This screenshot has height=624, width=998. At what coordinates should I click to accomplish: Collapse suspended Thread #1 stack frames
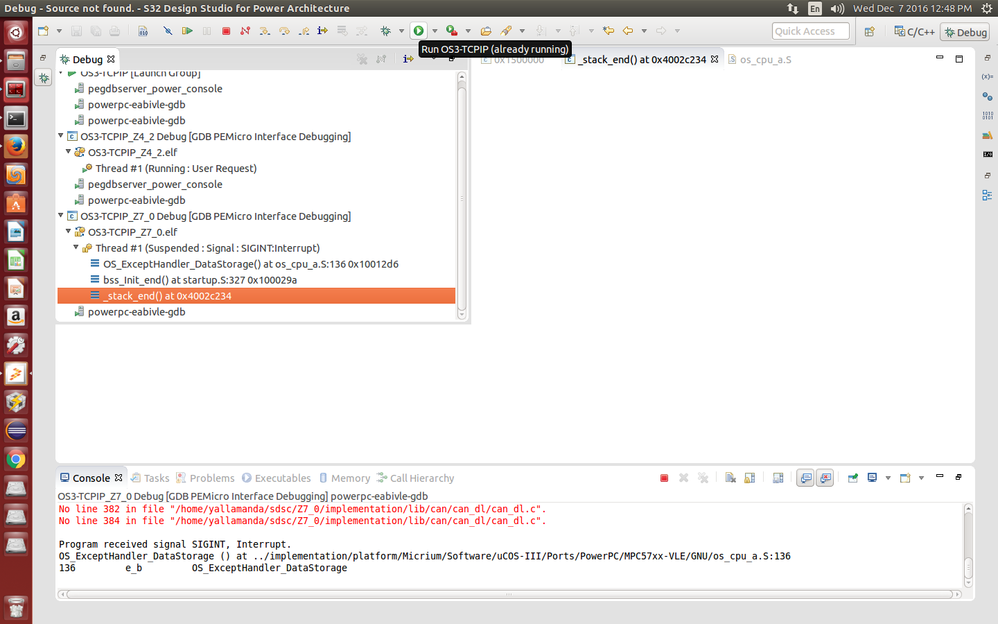click(x=76, y=247)
